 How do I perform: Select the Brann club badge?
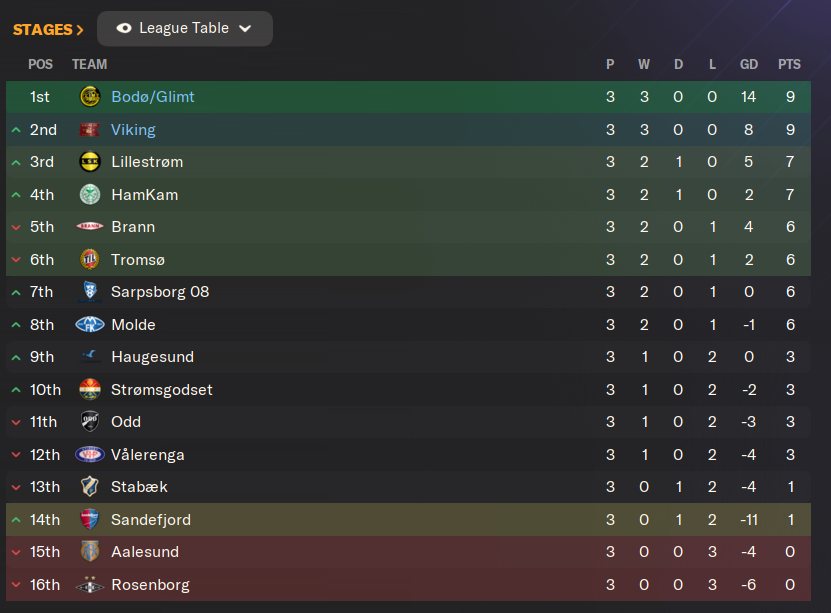click(x=90, y=227)
